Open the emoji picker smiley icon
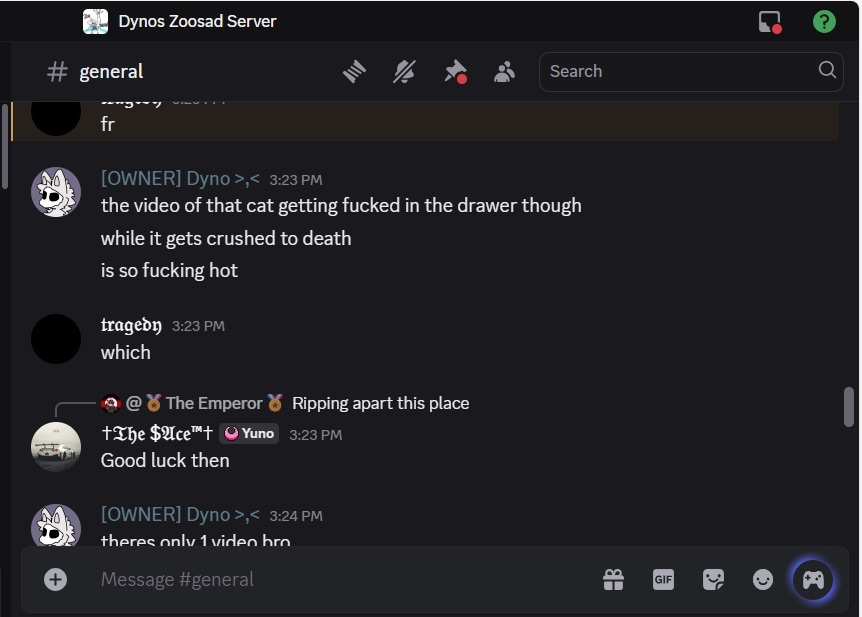Image resolution: width=862 pixels, height=617 pixels. tap(763, 579)
